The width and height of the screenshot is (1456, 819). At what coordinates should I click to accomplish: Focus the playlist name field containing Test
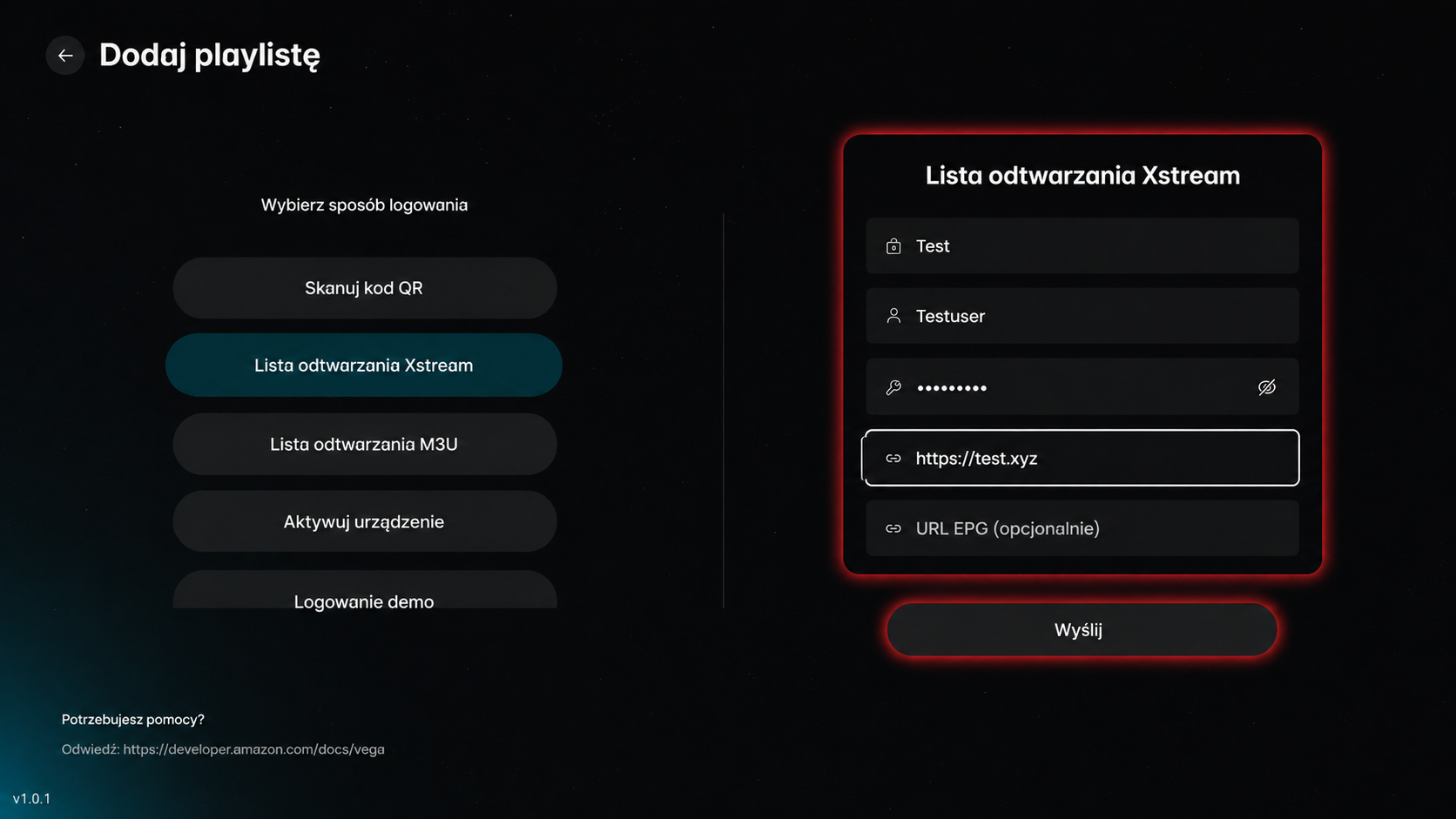1082,246
